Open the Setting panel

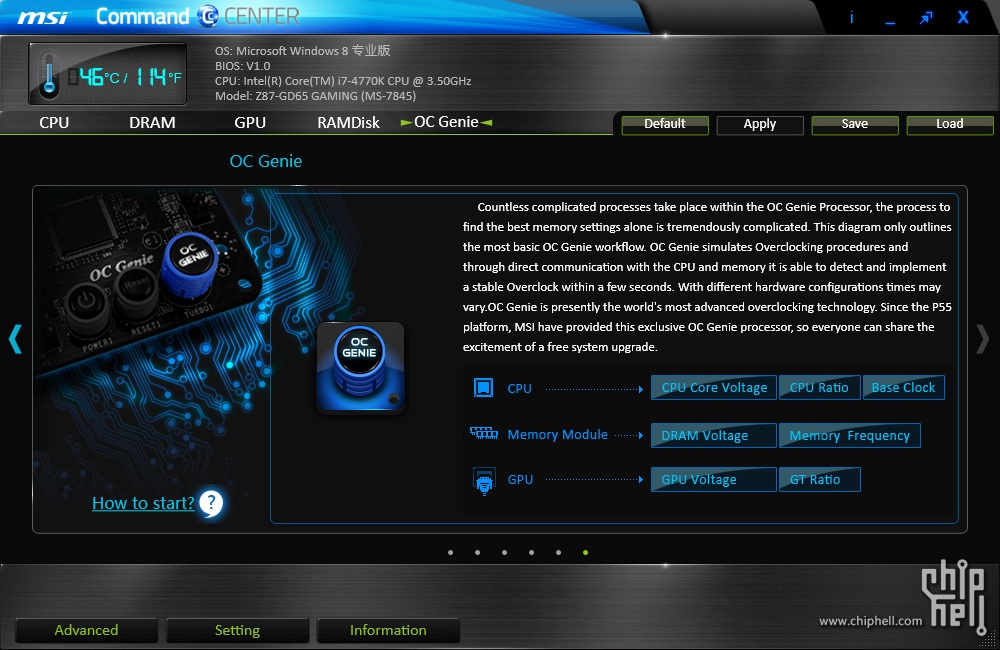point(237,630)
